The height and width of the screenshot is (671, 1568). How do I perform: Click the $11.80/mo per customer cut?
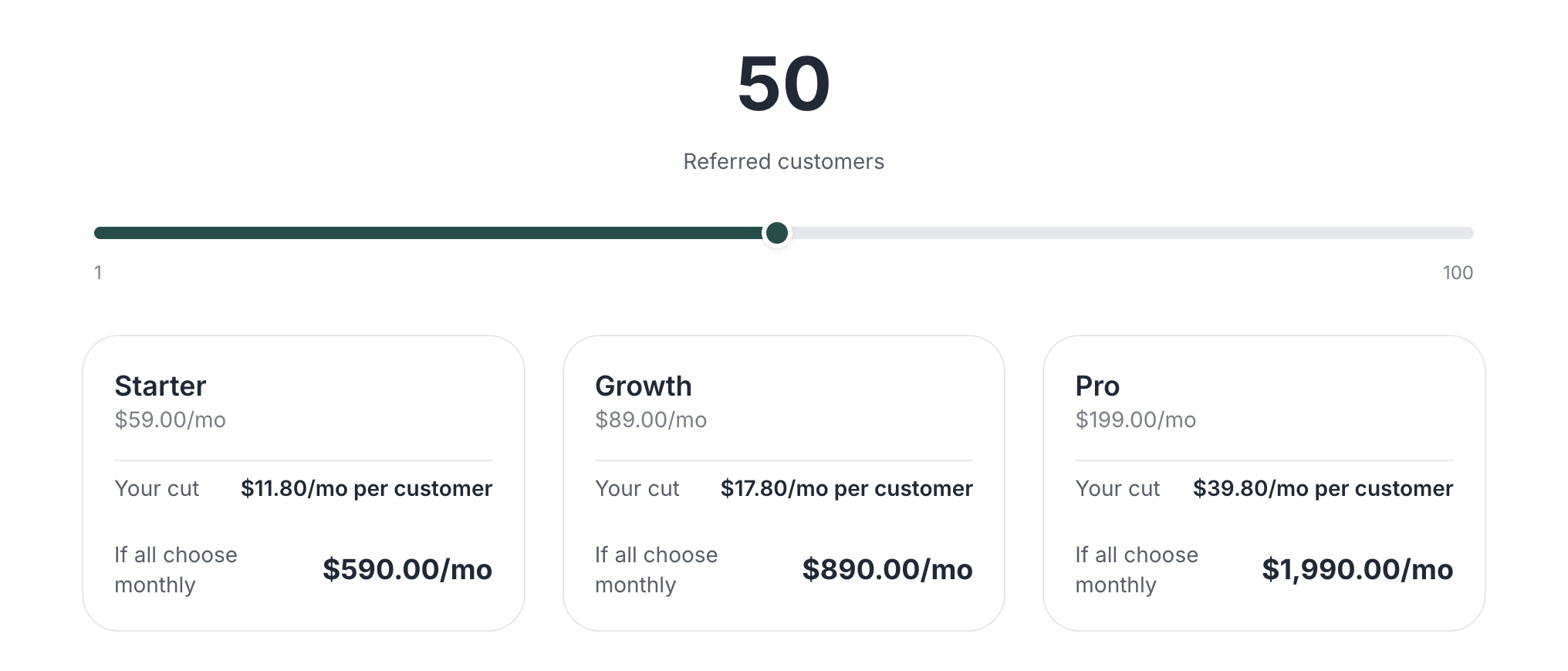coord(366,489)
